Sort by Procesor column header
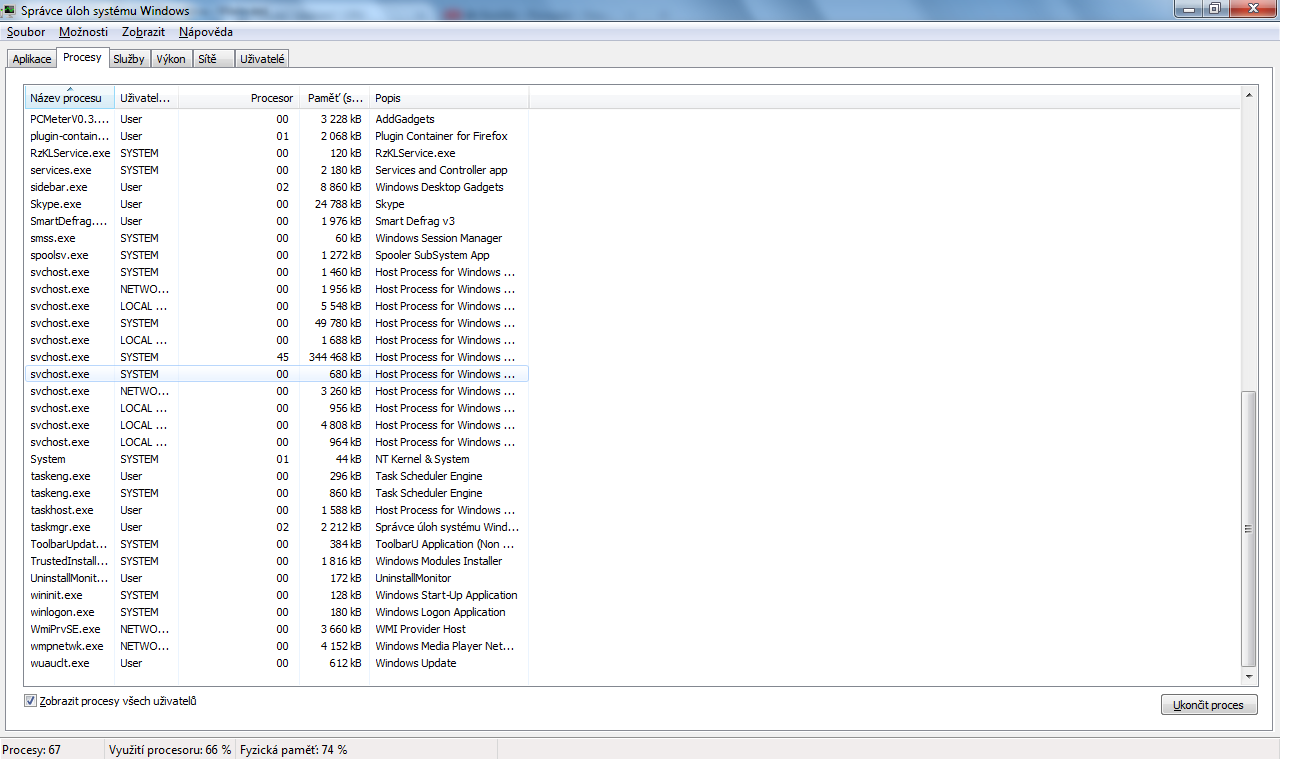Image resolution: width=1312 pixels, height=760 pixels. coord(239,98)
